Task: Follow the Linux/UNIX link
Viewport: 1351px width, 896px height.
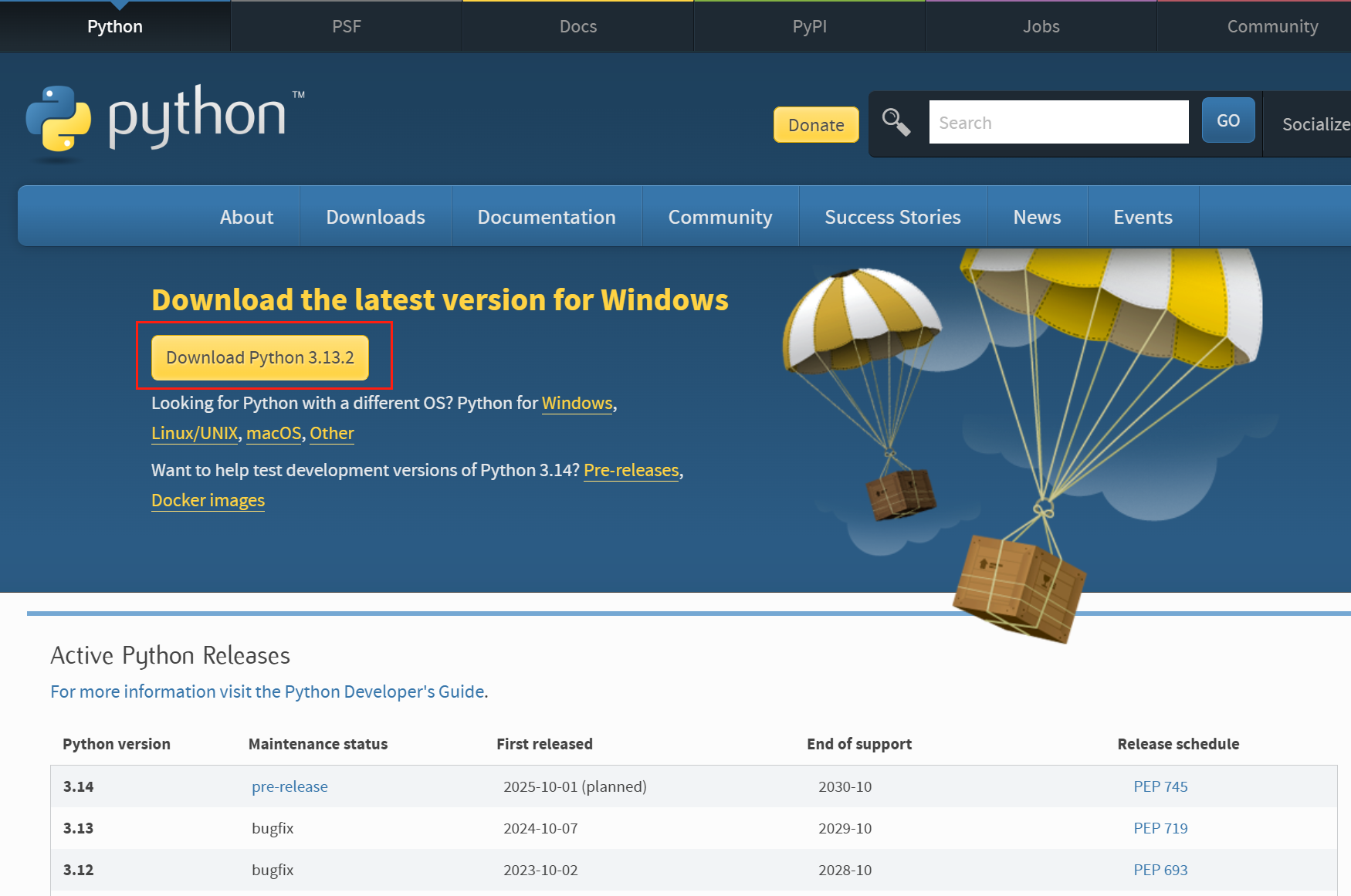Action: [195, 433]
